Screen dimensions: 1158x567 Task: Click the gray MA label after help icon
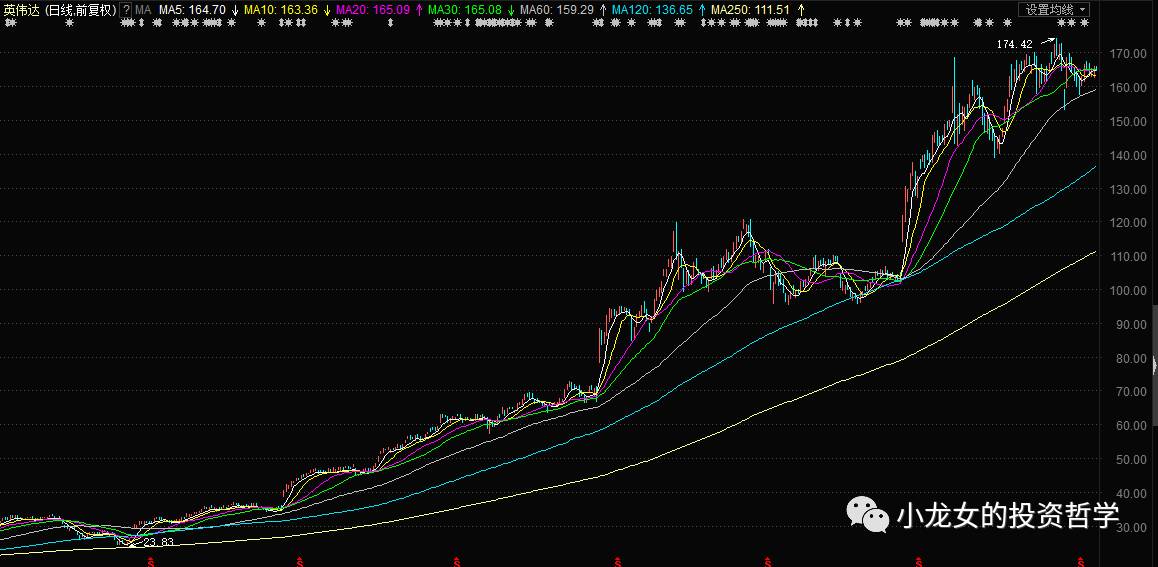(x=143, y=10)
